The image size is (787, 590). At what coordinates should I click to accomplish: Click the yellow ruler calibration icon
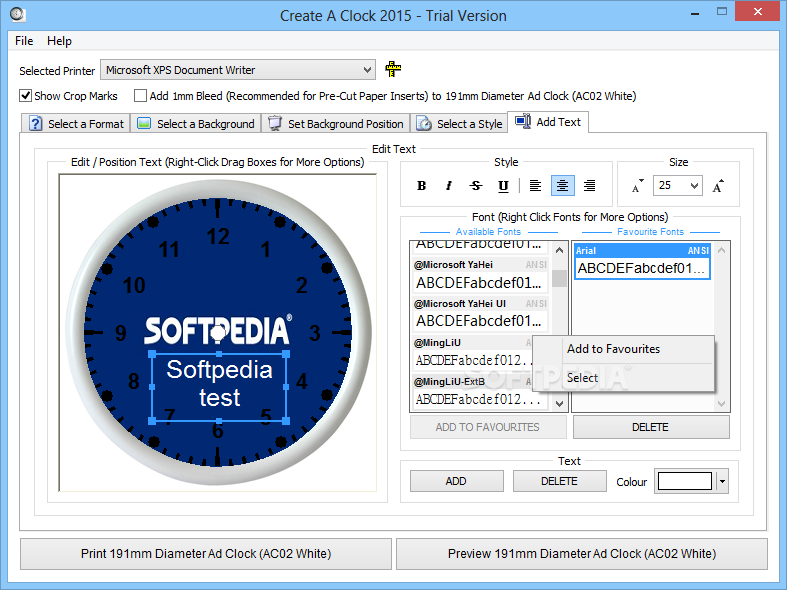click(393, 69)
